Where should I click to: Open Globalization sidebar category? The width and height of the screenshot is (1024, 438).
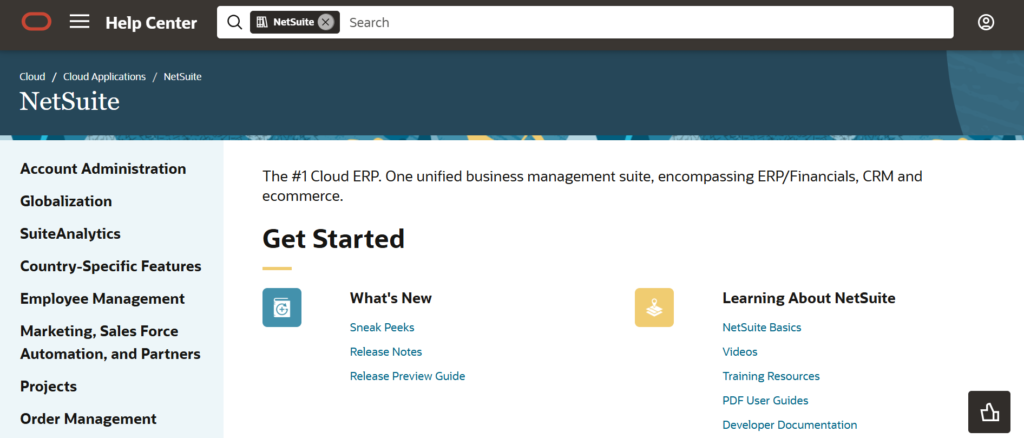pos(66,201)
